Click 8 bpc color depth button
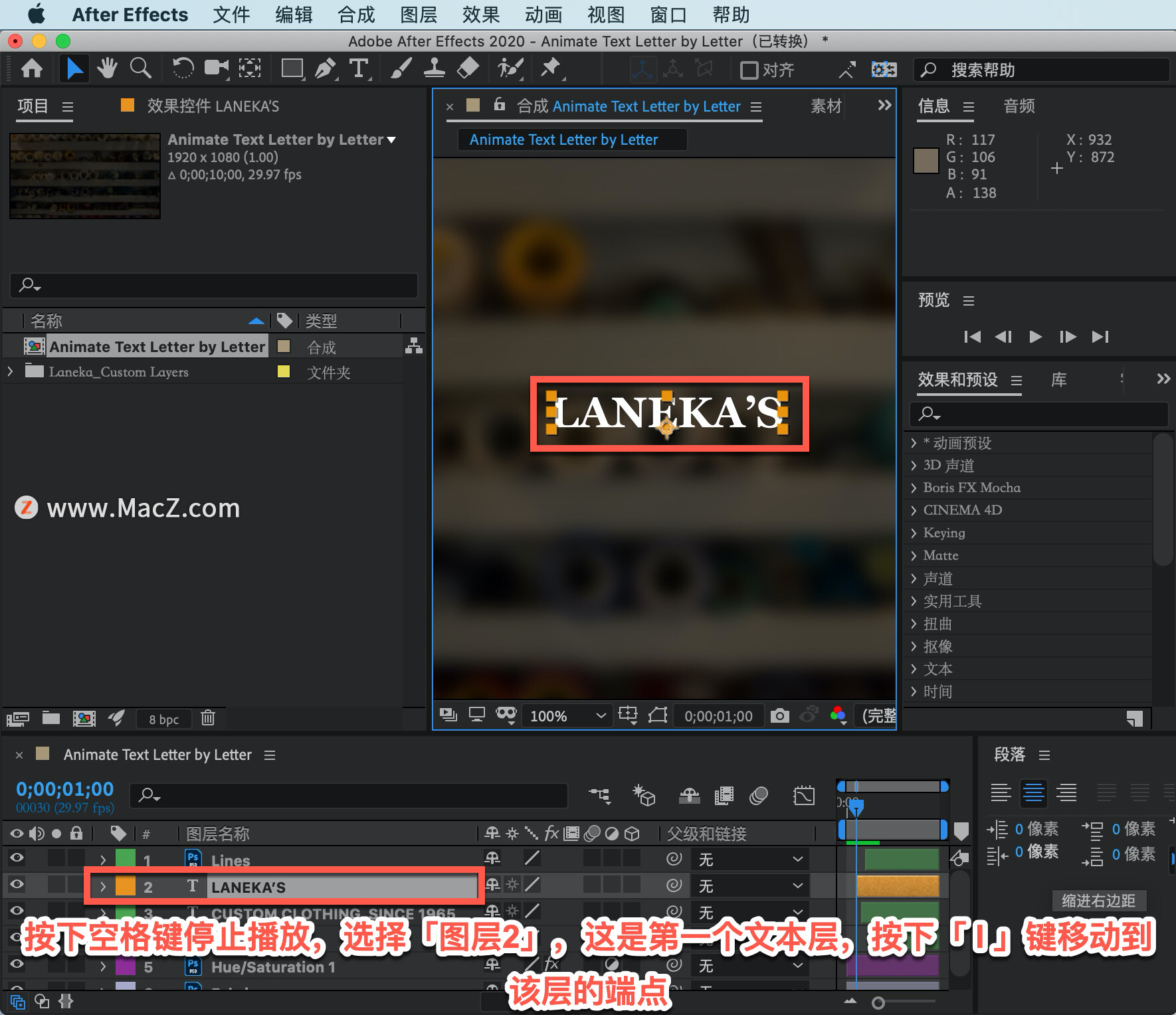 click(163, 719)
